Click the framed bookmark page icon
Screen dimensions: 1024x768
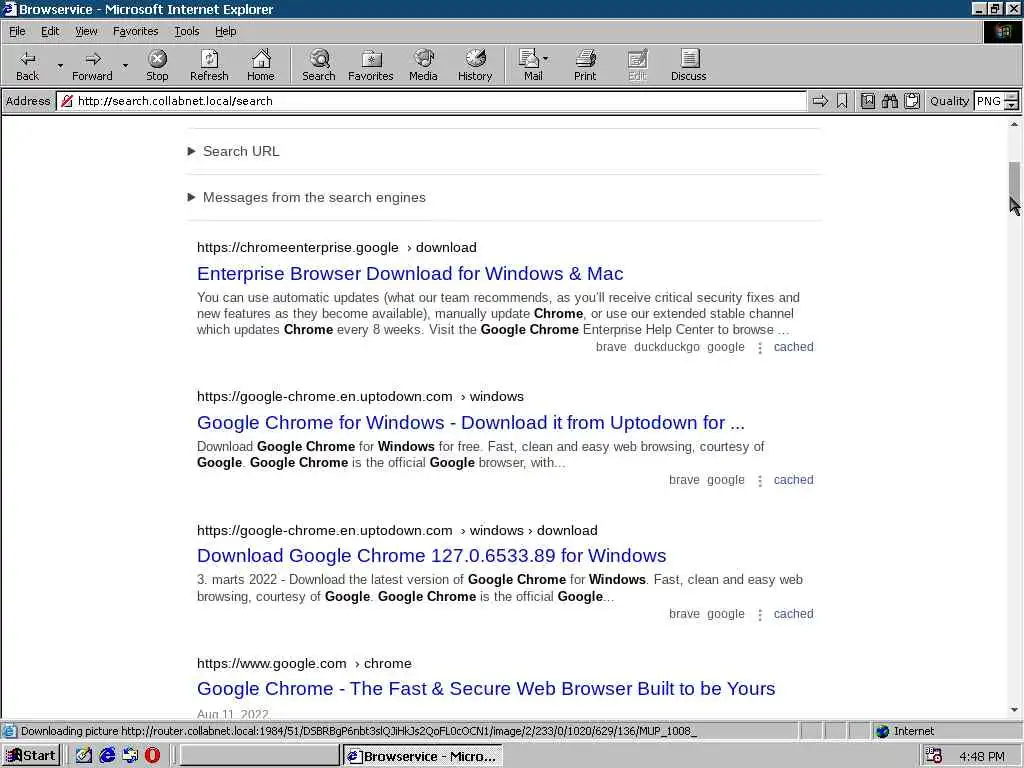[867, 101]
